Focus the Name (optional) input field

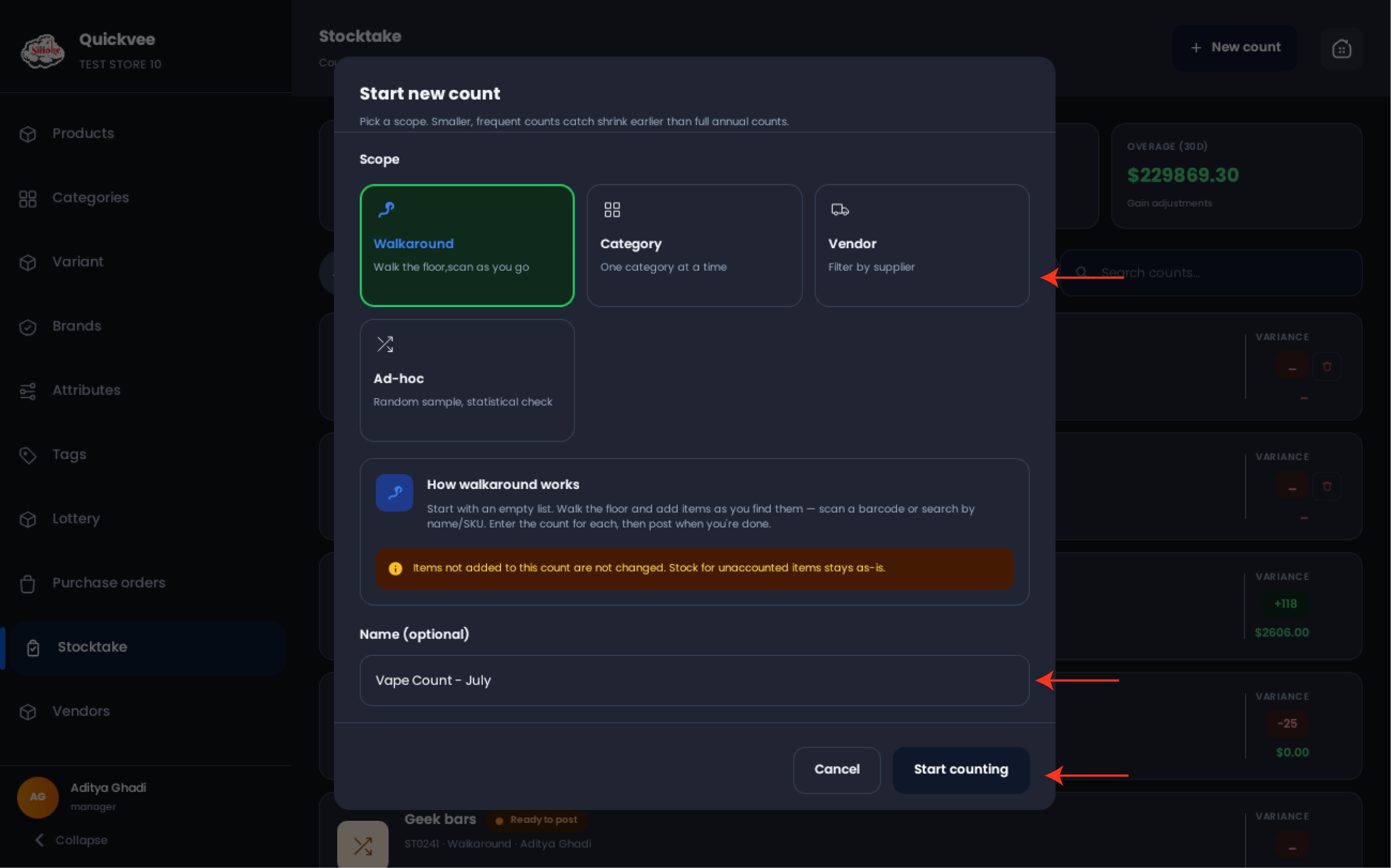click(694, 681)
